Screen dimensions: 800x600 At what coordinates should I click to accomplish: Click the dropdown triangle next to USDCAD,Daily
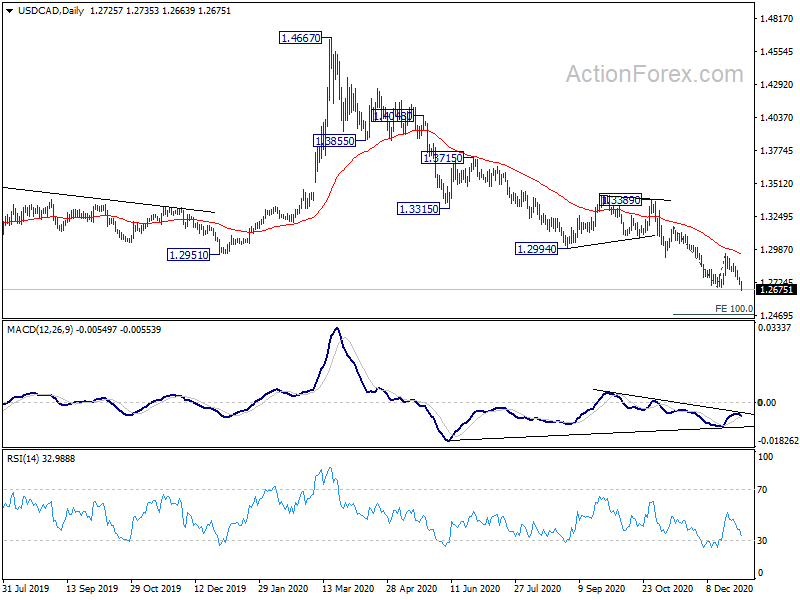(10, 11)
